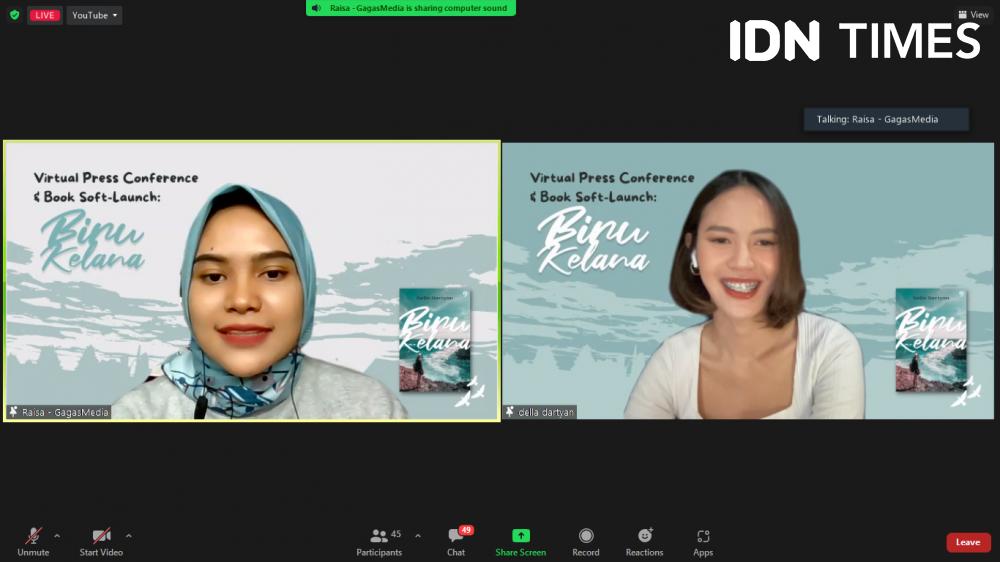
Task: Start recording with the Record button
Action: tap(585, 542)
